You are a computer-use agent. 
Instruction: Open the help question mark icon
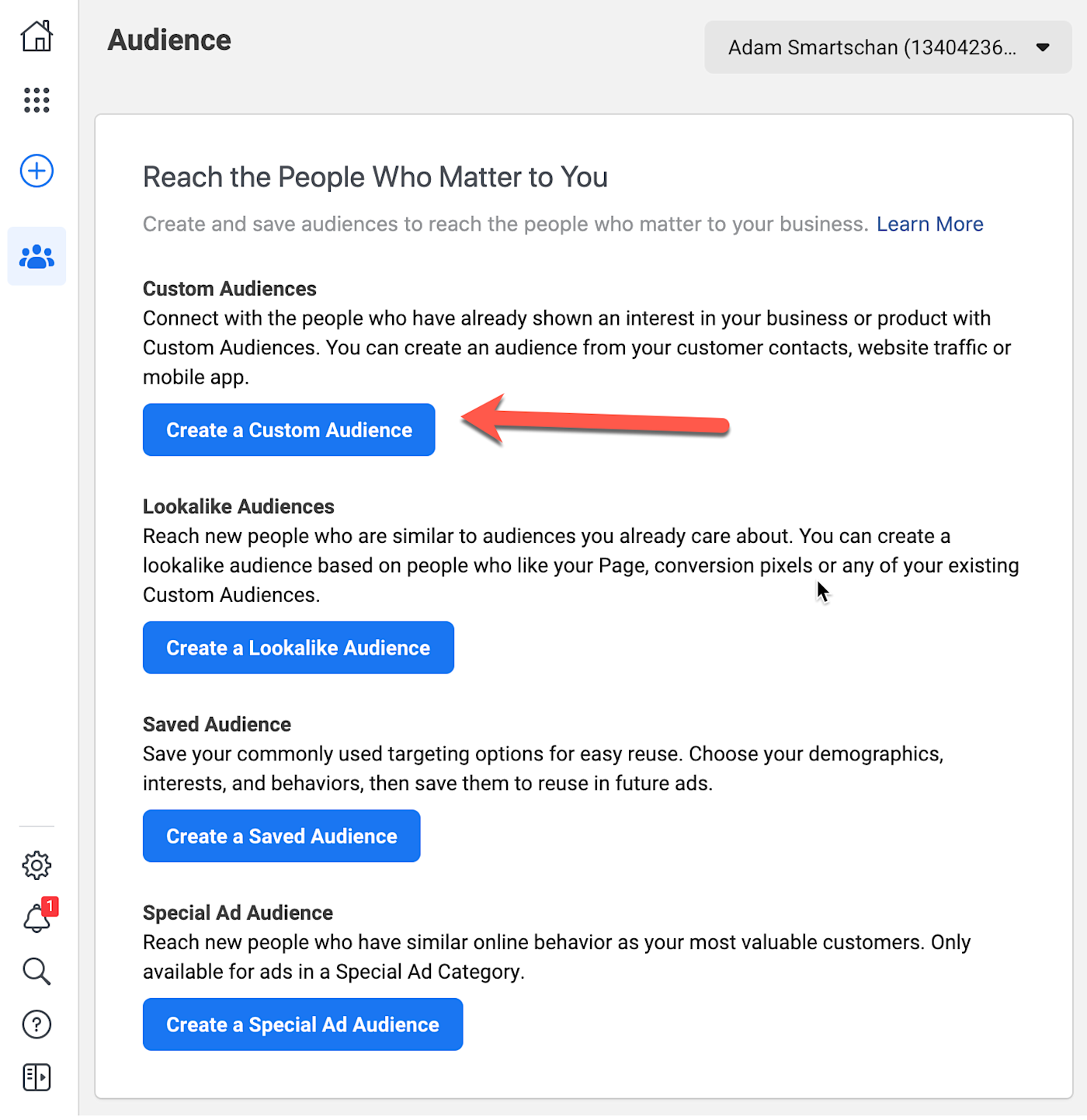[36, 1024]
